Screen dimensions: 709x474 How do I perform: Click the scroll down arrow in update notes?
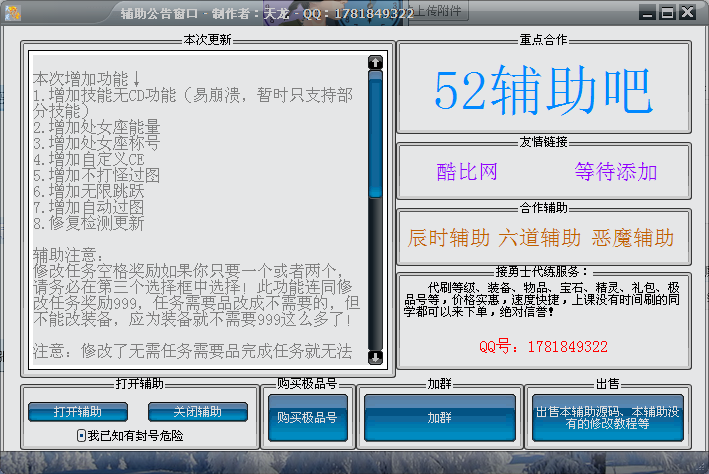click(375, 357)
